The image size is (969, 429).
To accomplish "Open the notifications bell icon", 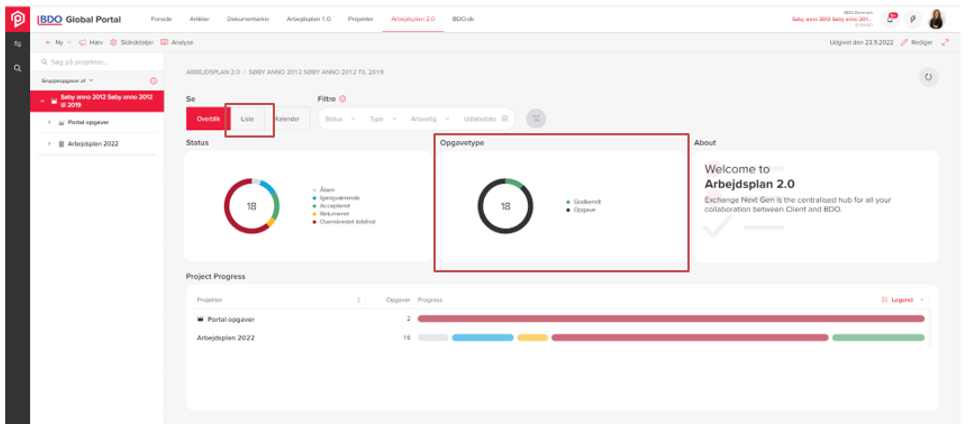I will tap(890, 19).
